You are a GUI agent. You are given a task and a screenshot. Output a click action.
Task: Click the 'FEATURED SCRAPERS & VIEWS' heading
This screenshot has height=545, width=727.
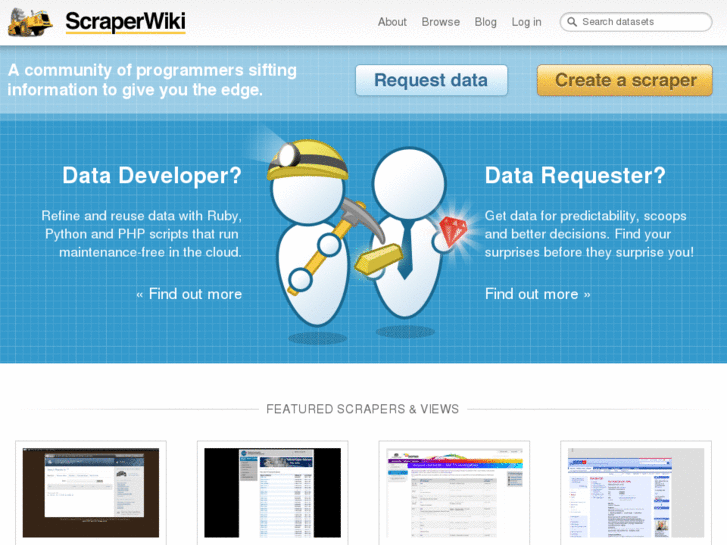tap(363, 409)
